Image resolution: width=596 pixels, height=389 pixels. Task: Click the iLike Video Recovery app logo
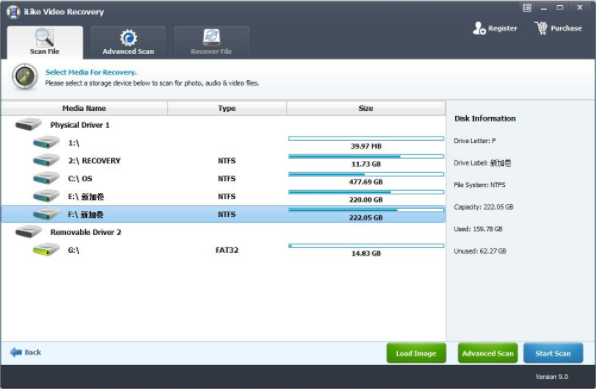coord(13,12)
